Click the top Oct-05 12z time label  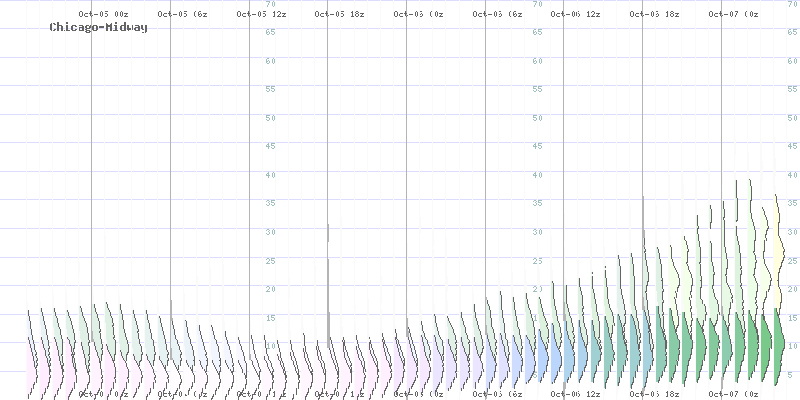coord(262,15)
